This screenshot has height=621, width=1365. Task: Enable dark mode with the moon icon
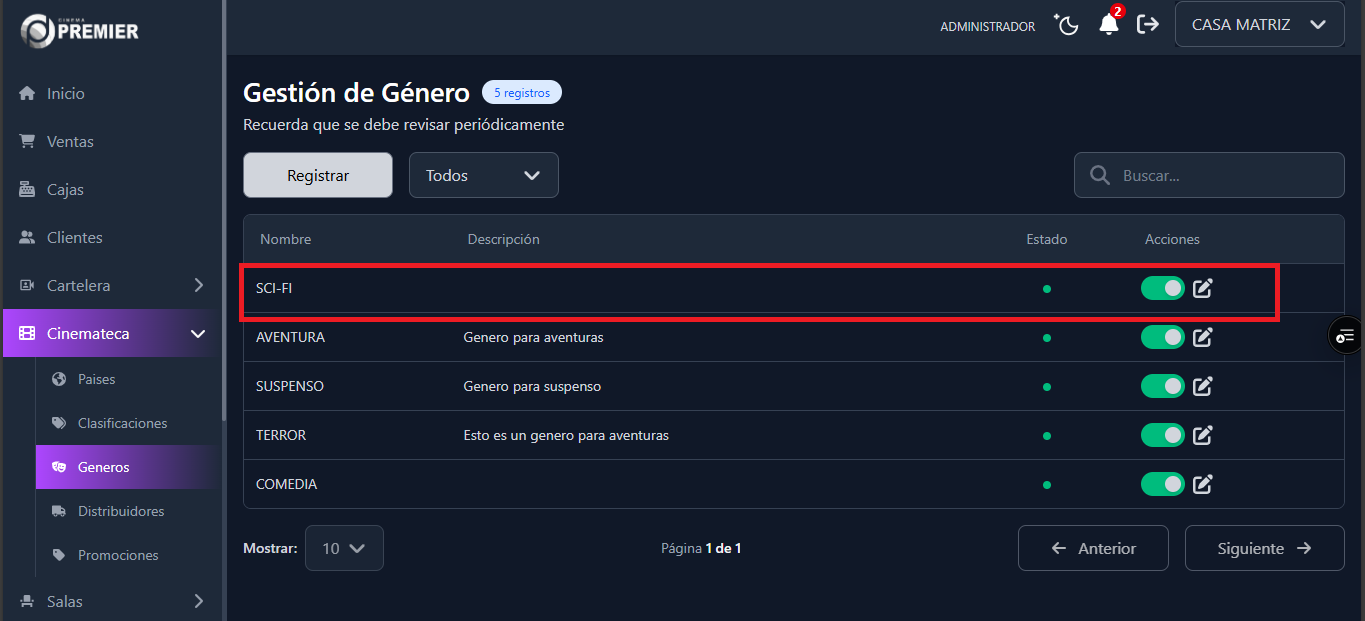(1066, 25)
